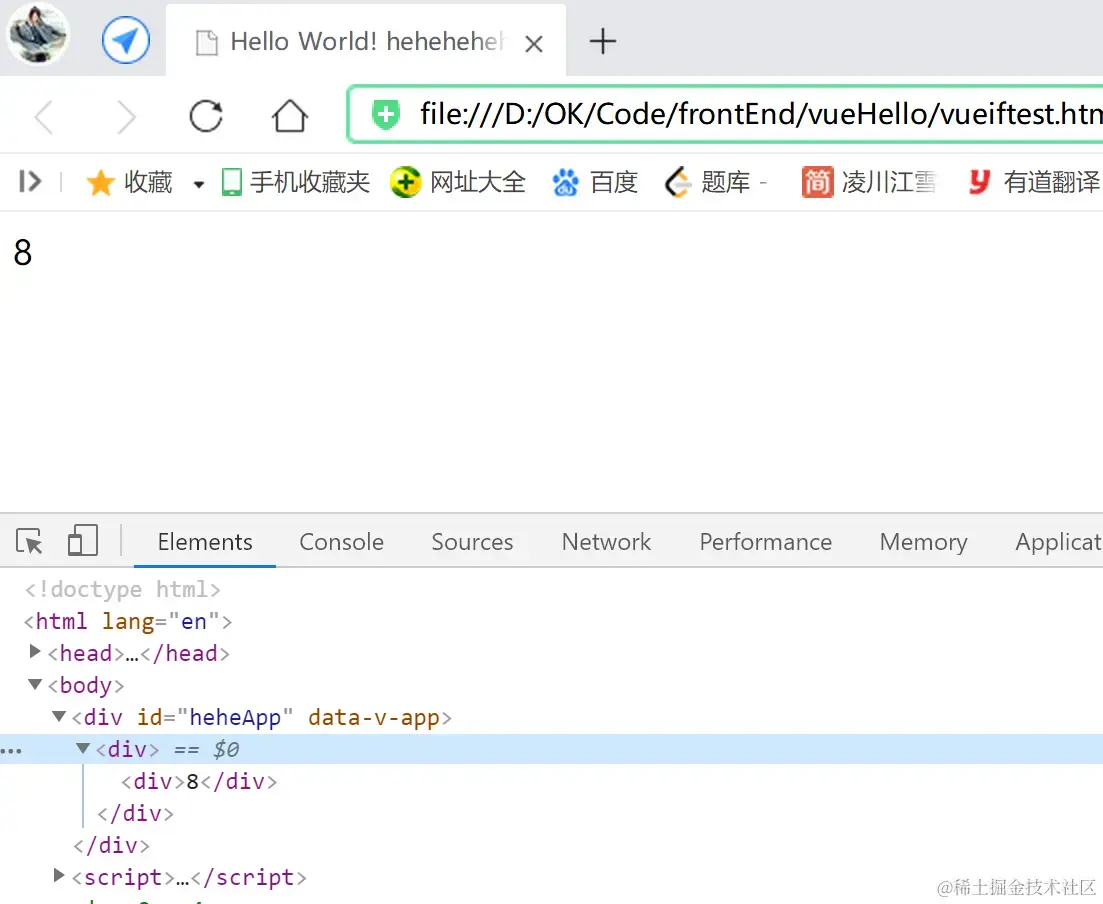Expand the script element node
1103x904 pixels.
click(59, 875)
